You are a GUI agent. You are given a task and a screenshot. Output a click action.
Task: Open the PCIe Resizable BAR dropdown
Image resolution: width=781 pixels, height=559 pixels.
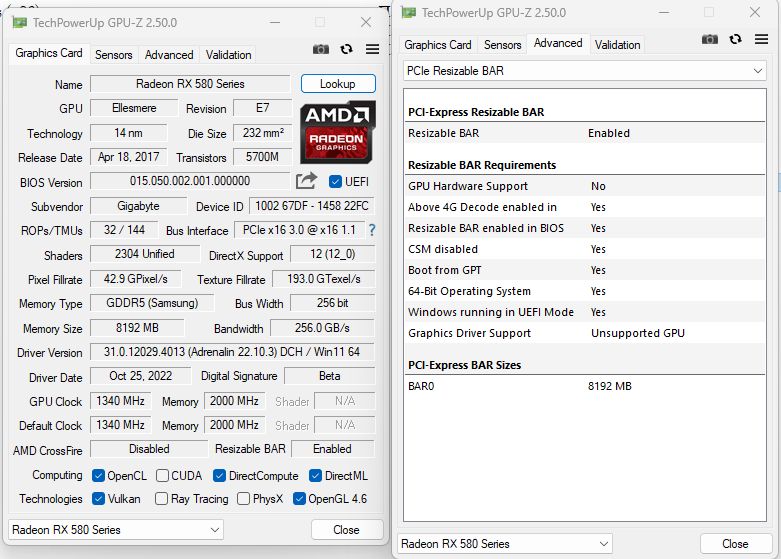coord(585,71)
